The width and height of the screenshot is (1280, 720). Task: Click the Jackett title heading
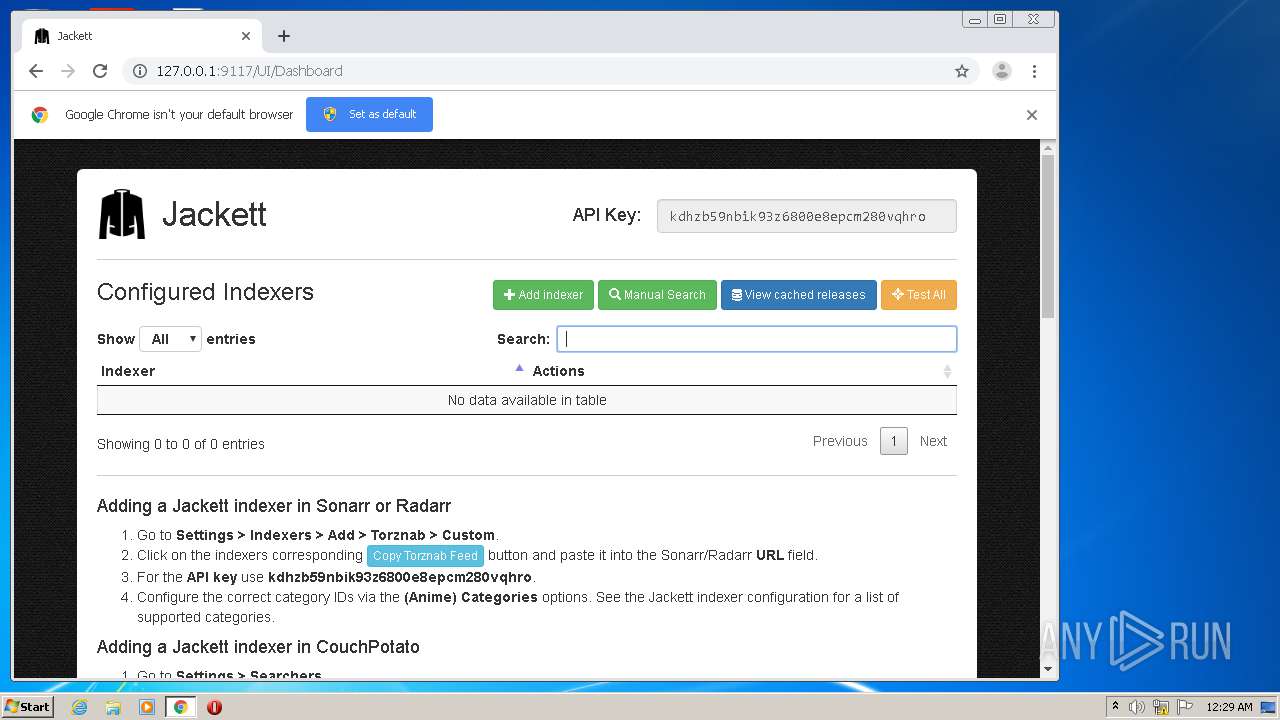click(214, 214)
